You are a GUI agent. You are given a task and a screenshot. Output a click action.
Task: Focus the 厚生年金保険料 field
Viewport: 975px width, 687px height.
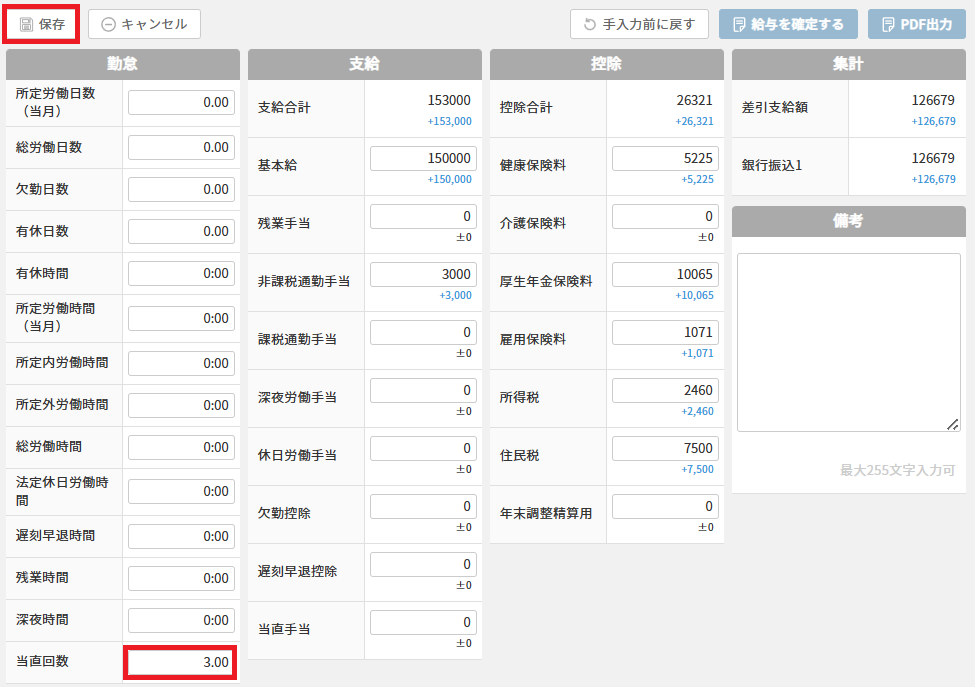click(x=665, y=275)
